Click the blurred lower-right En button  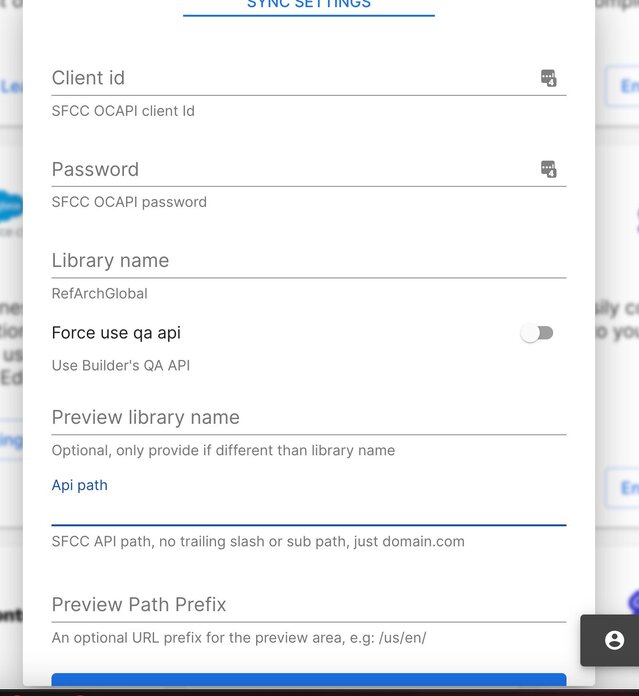pos(623,487)
